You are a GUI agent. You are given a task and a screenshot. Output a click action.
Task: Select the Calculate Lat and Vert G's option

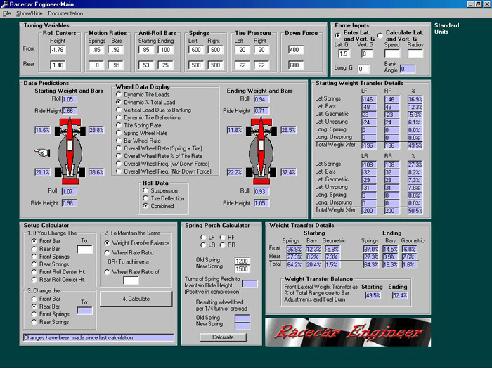[x=380, y=35]
